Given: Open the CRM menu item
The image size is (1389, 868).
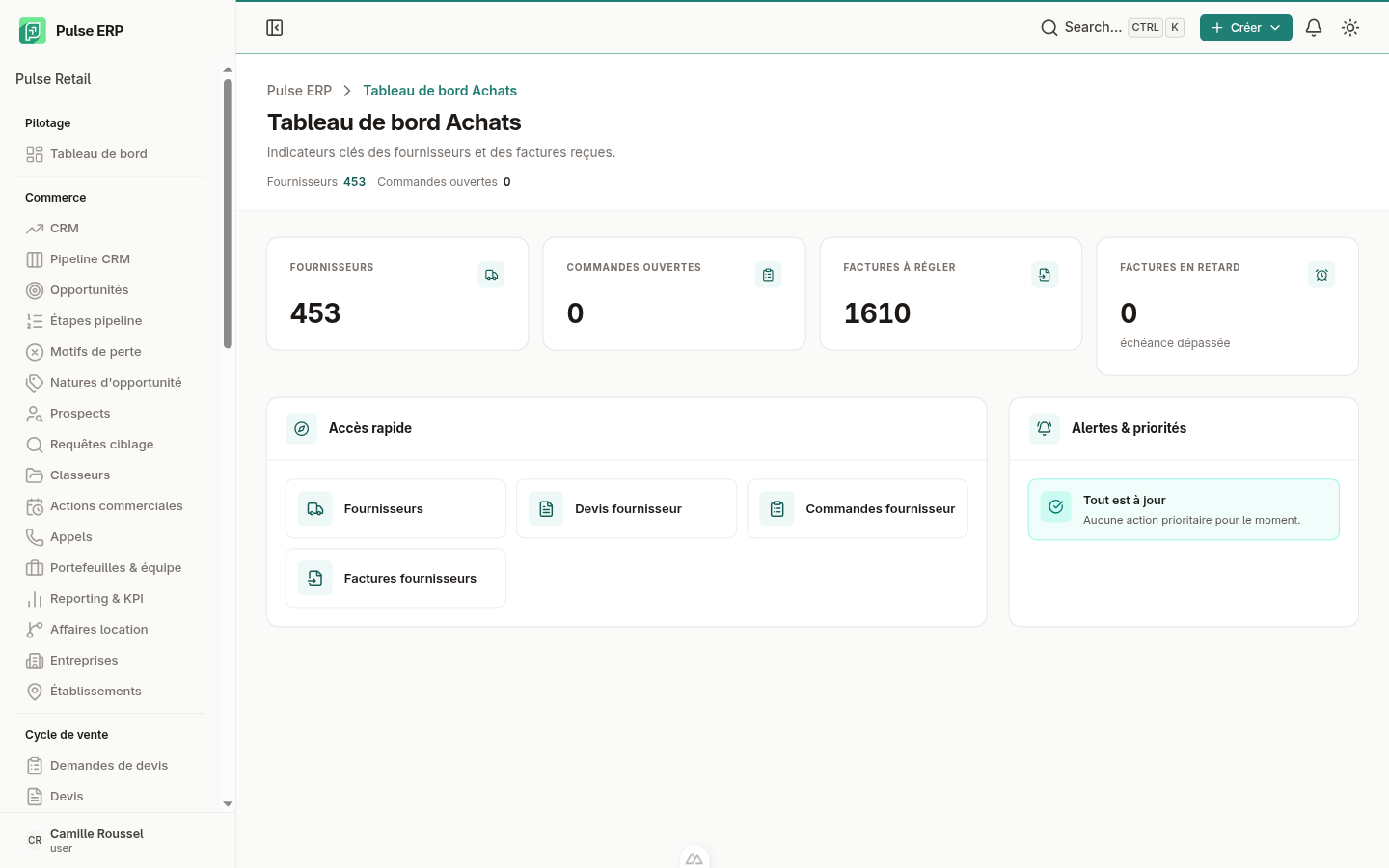Looking at the screenshot, I should (110, 229).
